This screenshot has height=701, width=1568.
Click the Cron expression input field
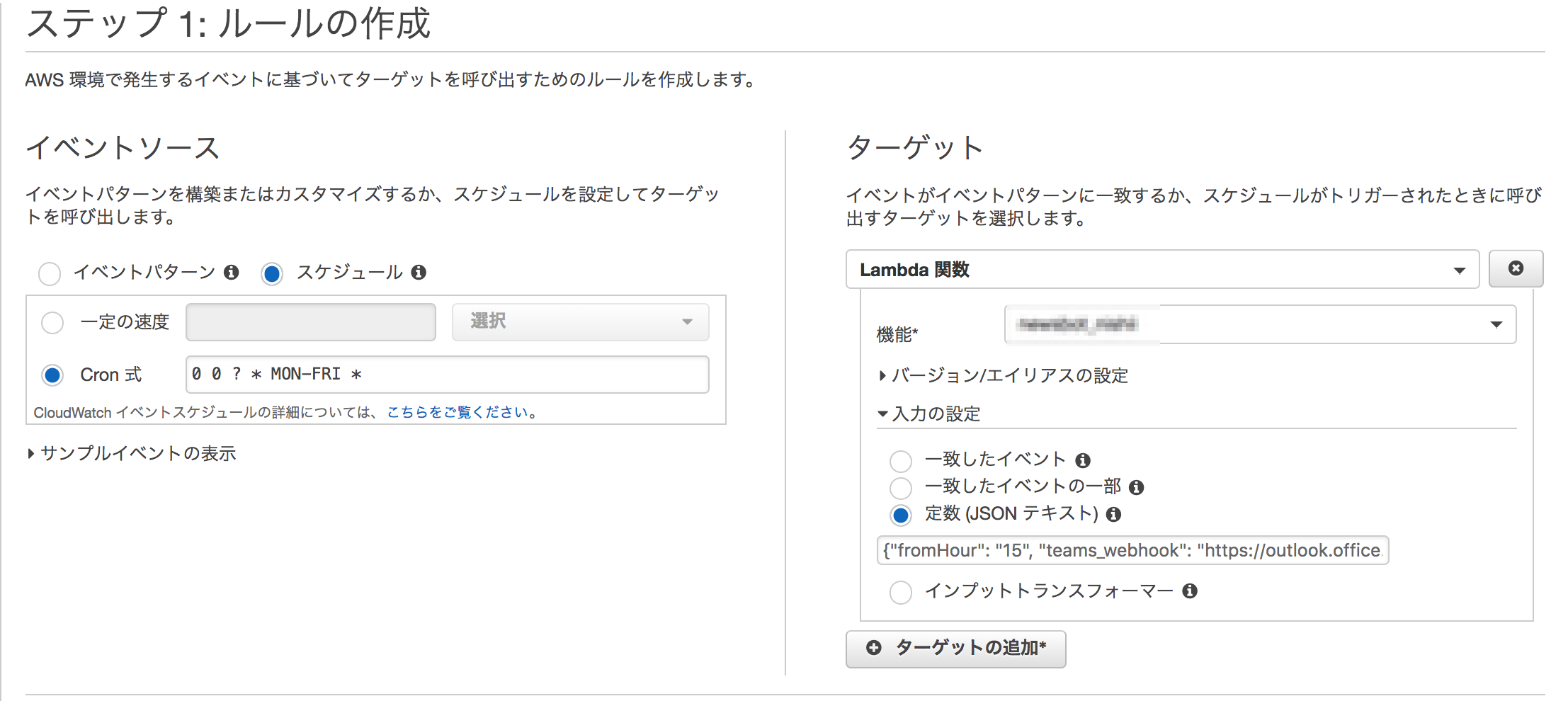pos(446,374)
